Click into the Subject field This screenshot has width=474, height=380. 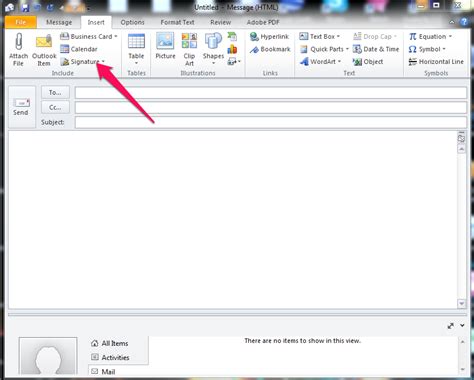click(271, 122)
